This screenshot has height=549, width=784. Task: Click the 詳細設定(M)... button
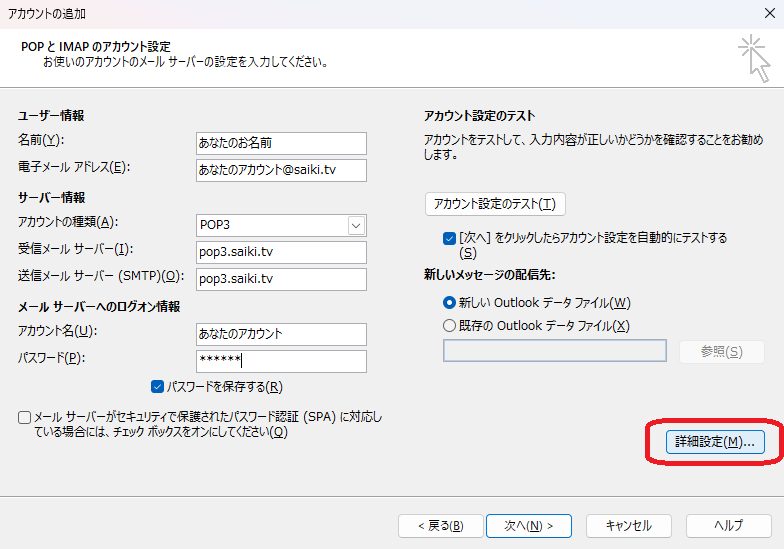714,441
